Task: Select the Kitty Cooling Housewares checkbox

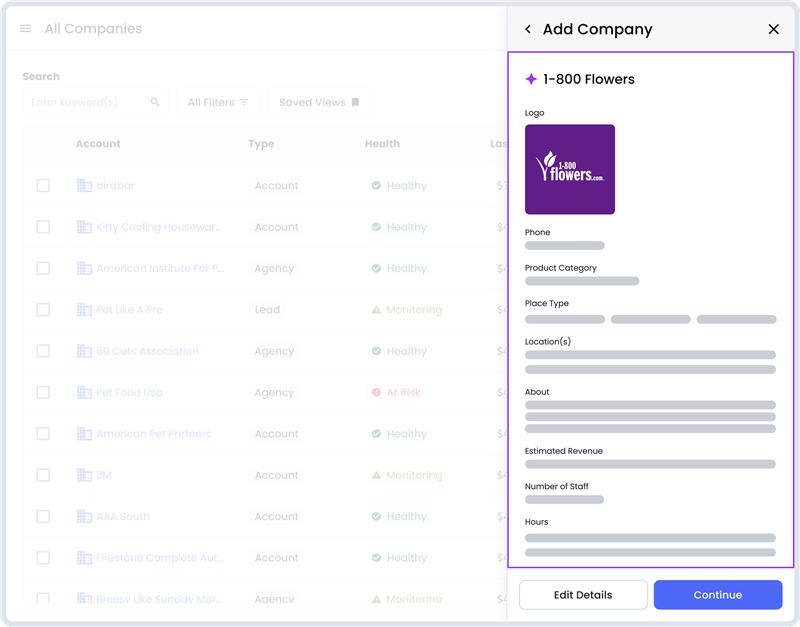Action: [43, 227]
